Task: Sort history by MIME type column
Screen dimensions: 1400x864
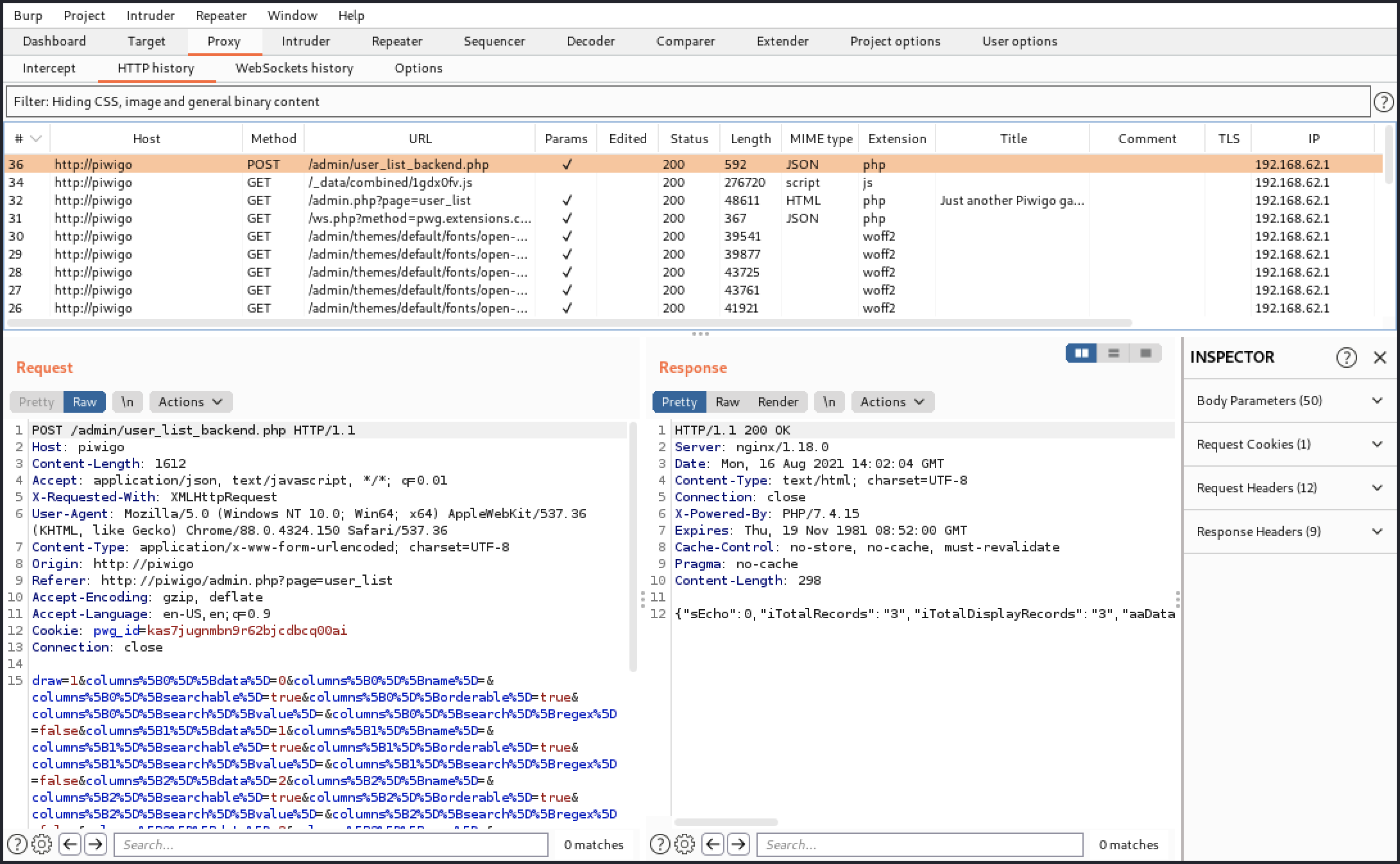Action: (x=821, y=139)
